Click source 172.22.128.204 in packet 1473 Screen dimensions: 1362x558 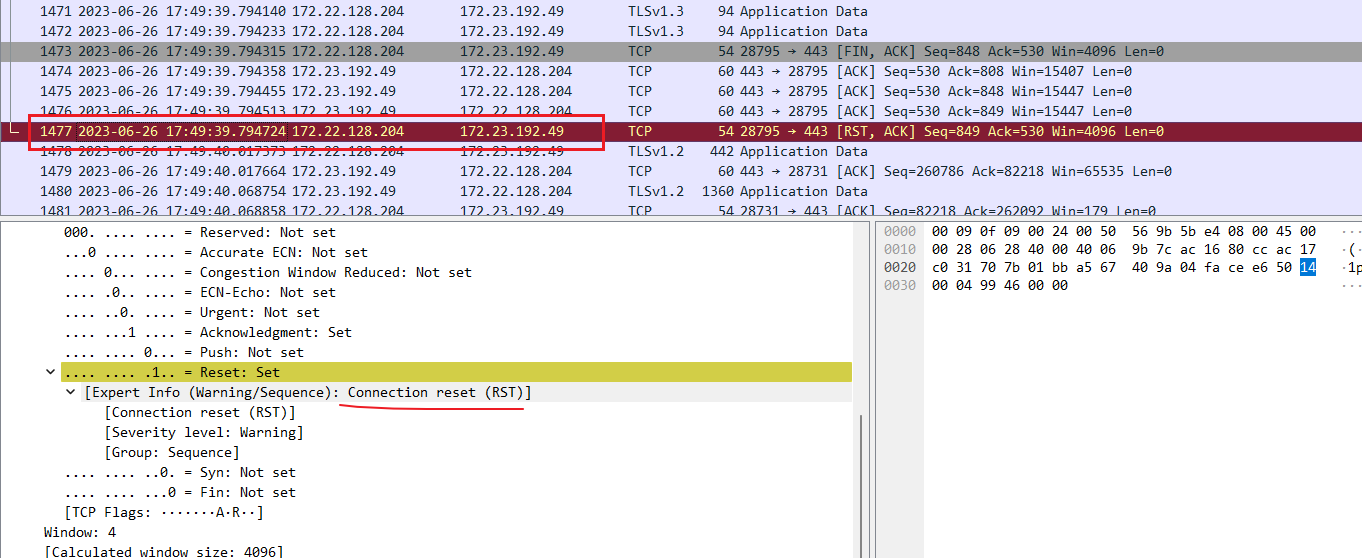348,51
